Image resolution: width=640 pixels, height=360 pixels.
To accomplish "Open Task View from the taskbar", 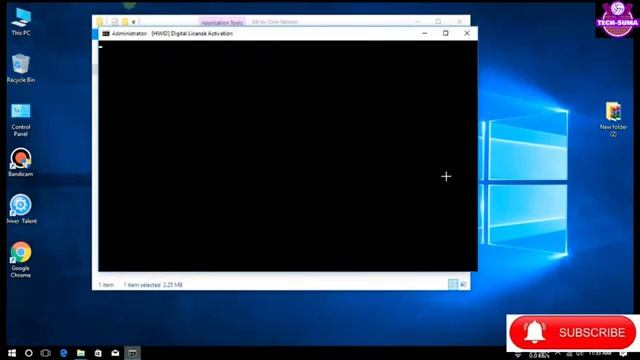I will click(46, 353).
